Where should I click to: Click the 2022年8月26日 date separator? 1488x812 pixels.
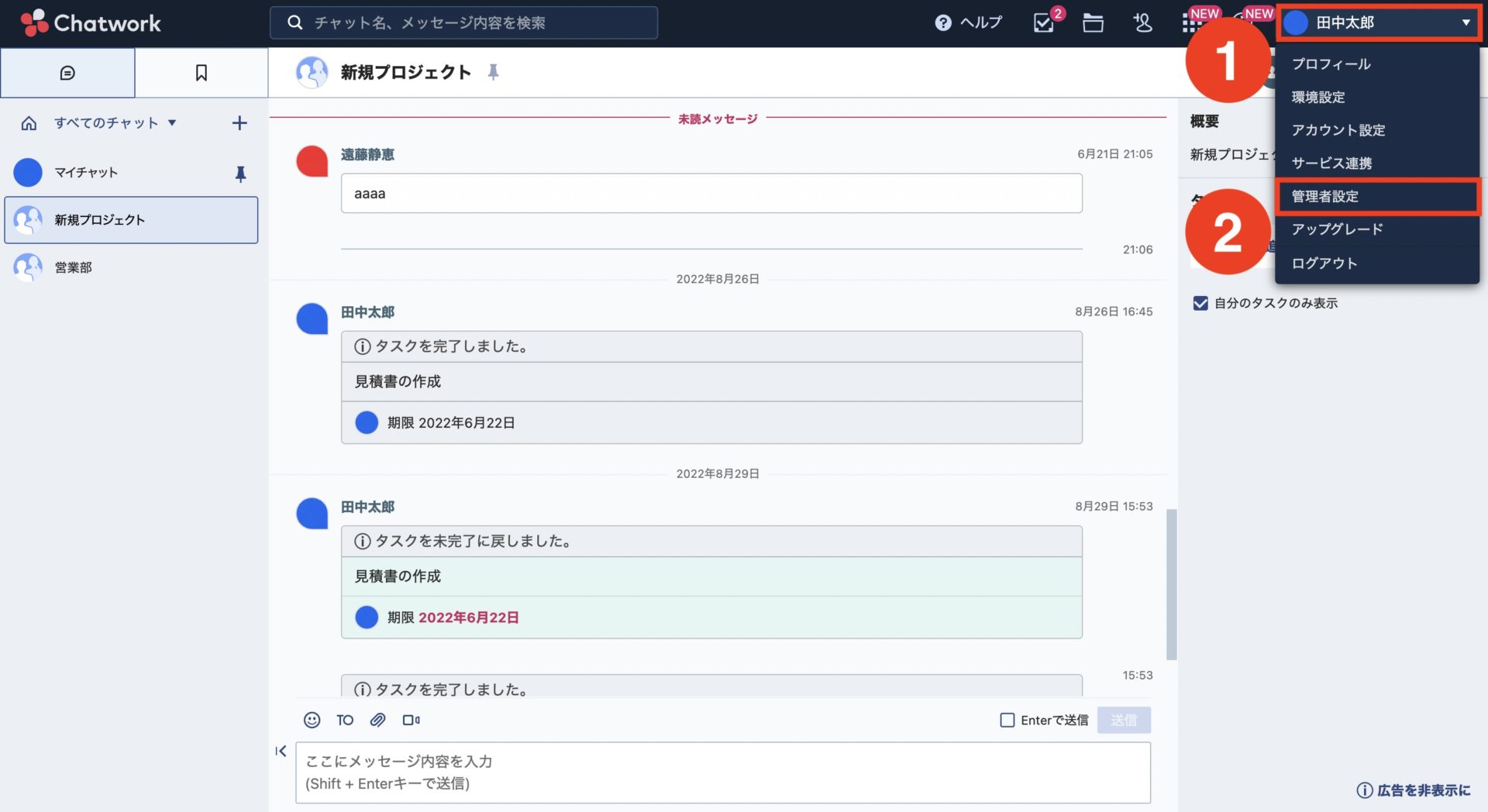pos(718,279)
